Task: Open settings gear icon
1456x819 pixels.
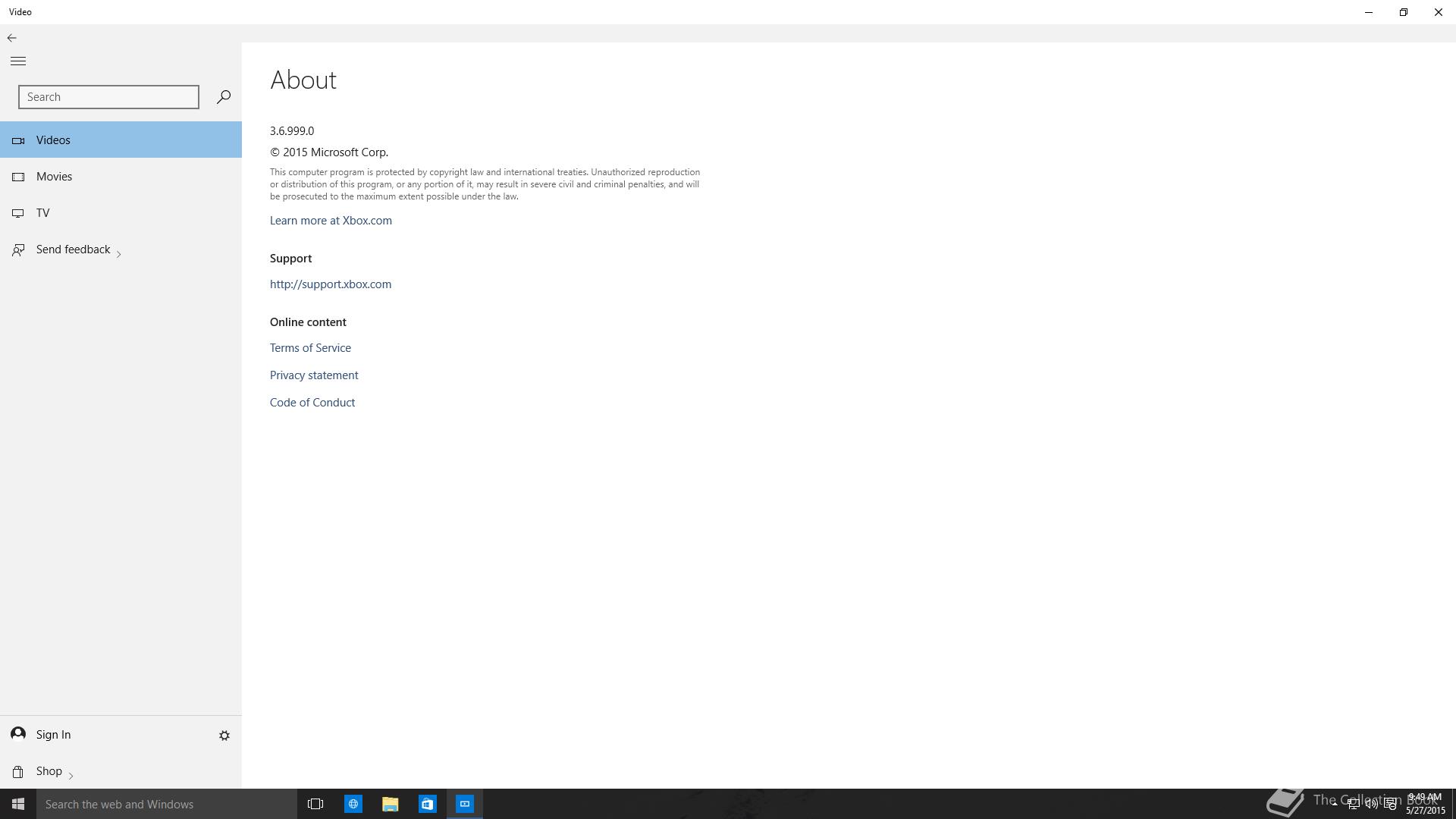Action: click(x=224, y=736)
